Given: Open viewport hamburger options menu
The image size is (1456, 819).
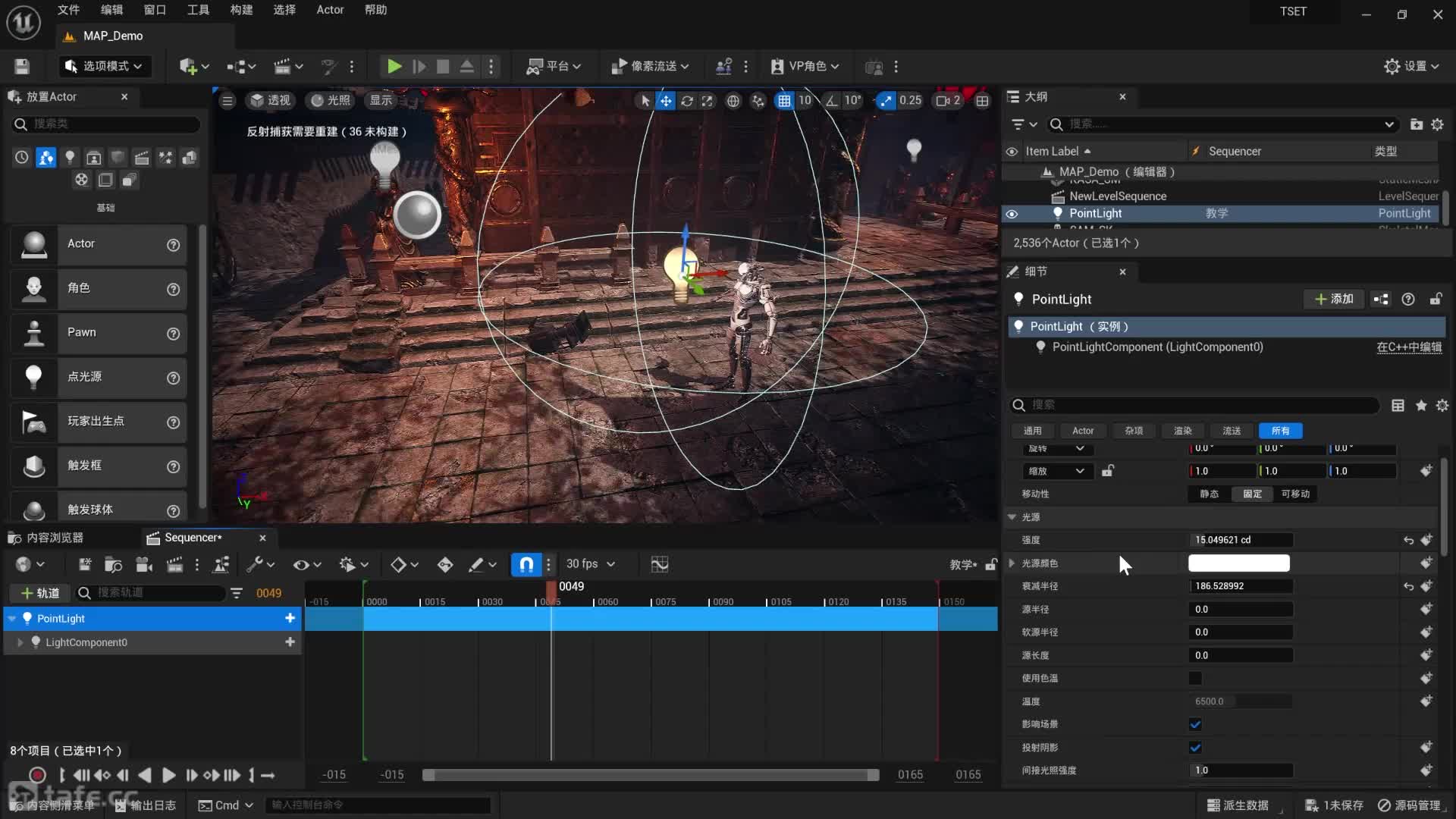Looking at the screenshot, I should point(227,101).
